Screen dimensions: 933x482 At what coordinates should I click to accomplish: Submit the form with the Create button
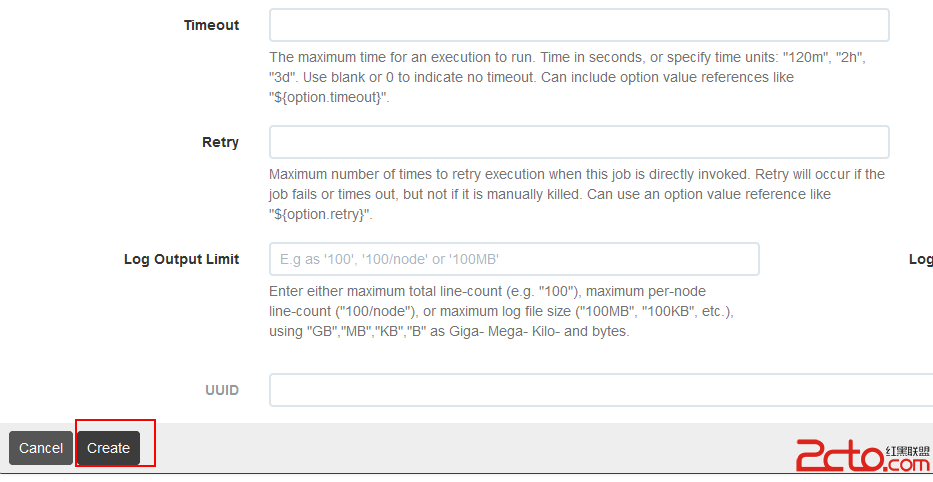pyautogui.click(x=108, y=448)
